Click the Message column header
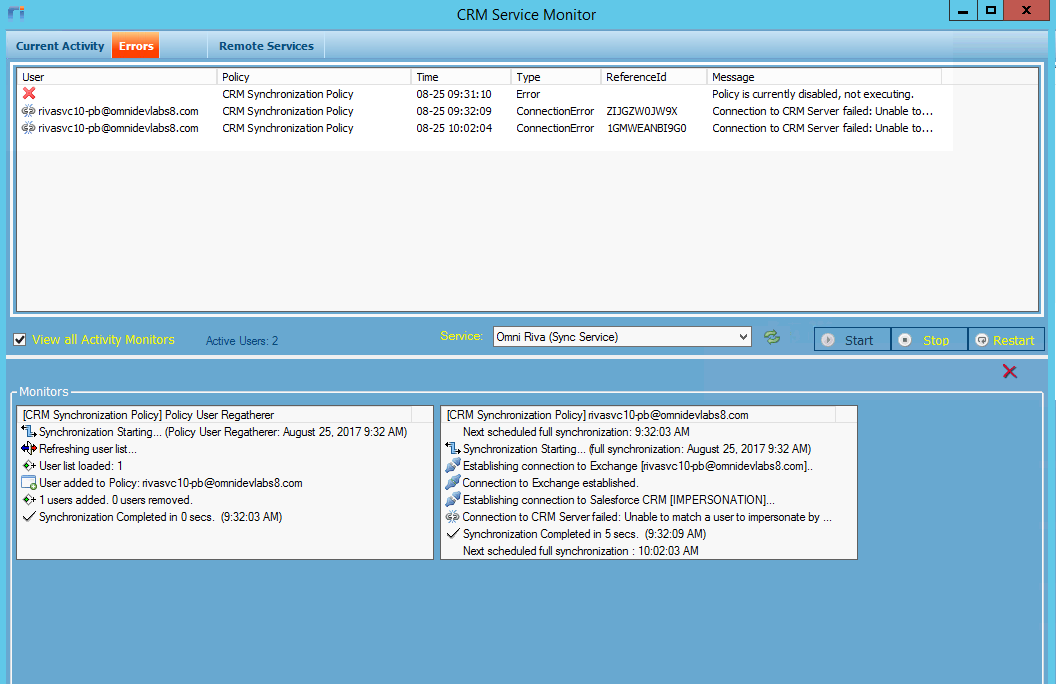Screen dimensions: 1056x684 824,77
